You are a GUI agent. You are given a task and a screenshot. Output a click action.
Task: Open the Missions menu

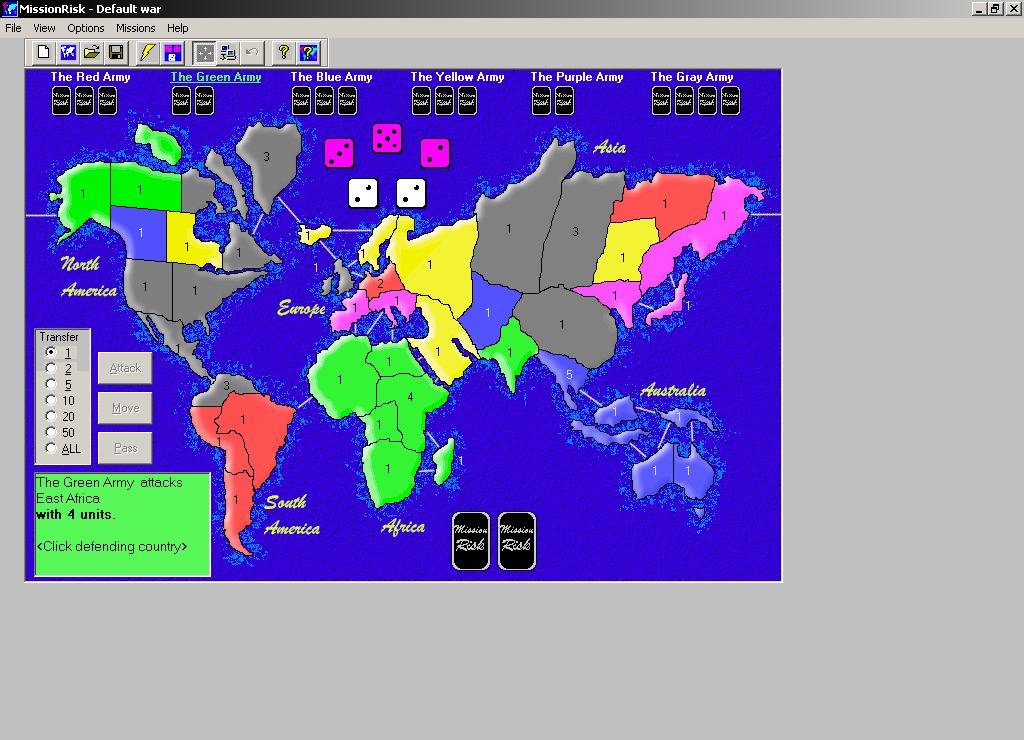136,28
